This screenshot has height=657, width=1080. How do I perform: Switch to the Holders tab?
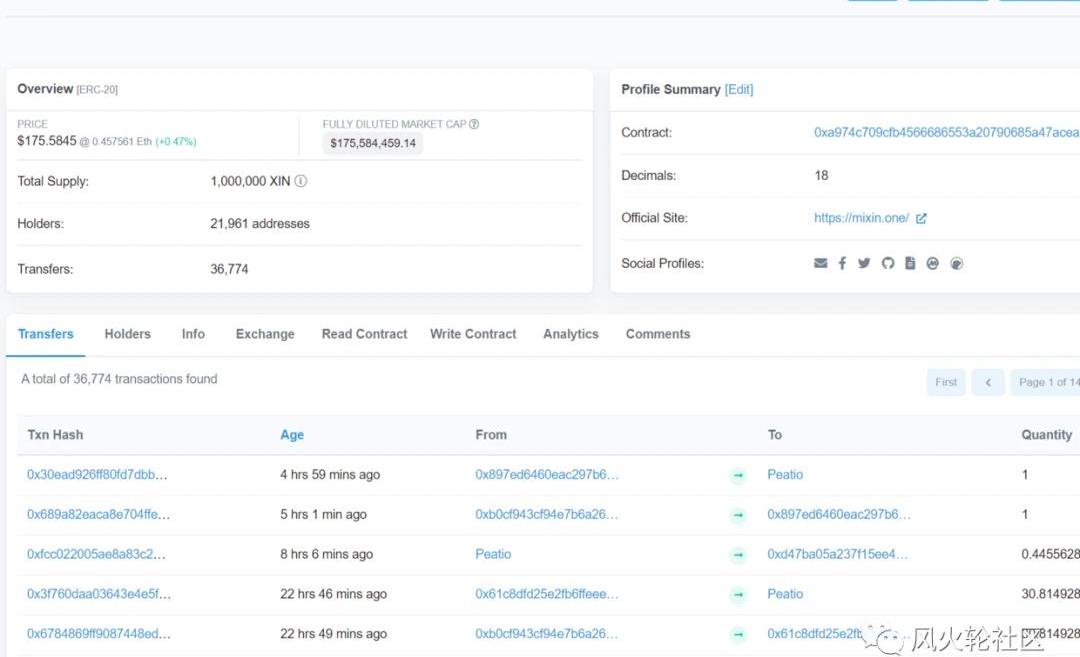(128, 334)
